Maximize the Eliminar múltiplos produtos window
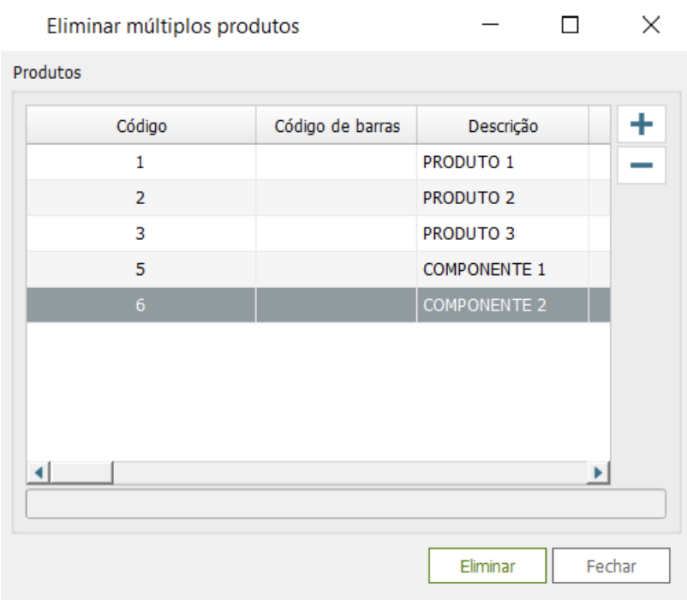The width and height of the screenshot is (687, 600). tap(570, 26)
